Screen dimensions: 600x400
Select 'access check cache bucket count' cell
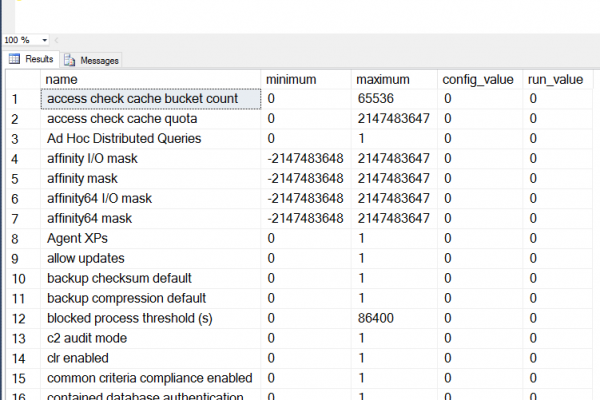(151, 99)
